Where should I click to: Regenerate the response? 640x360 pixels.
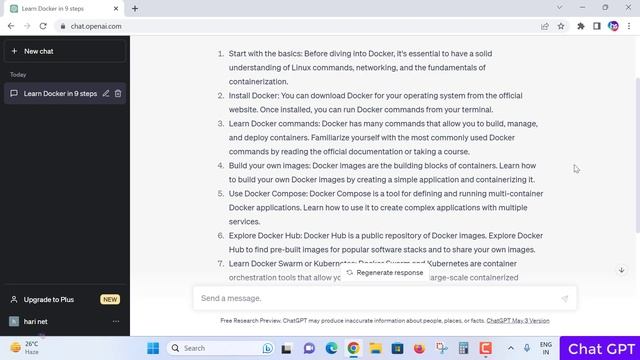coord(385,273)
